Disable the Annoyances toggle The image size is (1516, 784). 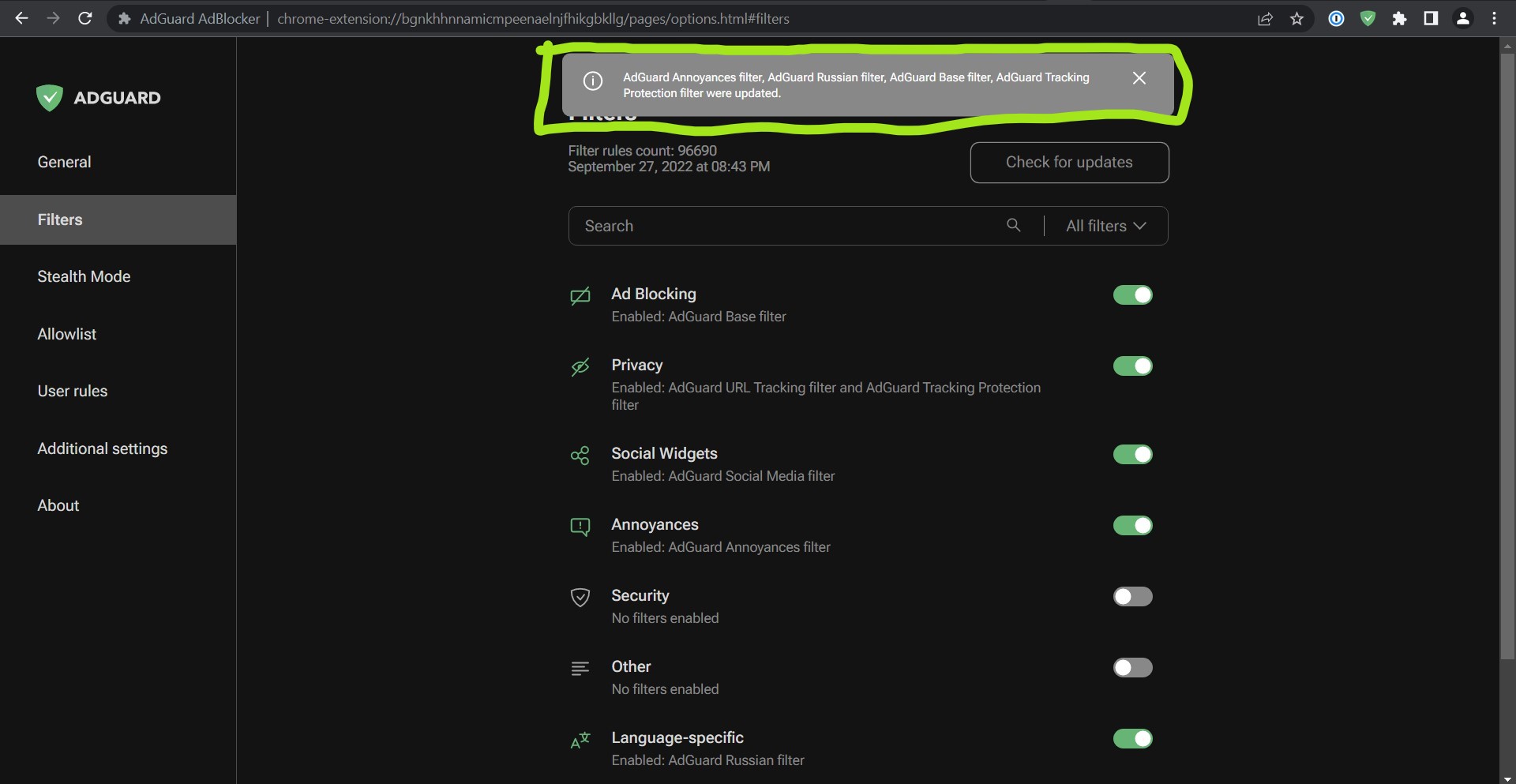[1132, 525]
